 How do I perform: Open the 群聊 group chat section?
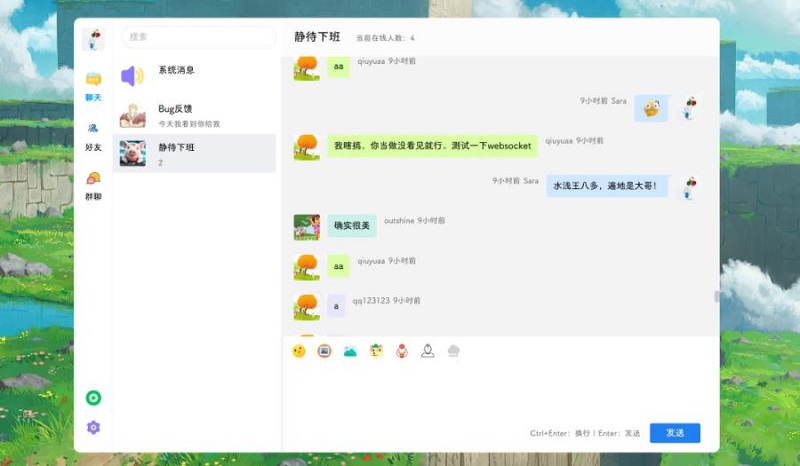click(93, 186)
